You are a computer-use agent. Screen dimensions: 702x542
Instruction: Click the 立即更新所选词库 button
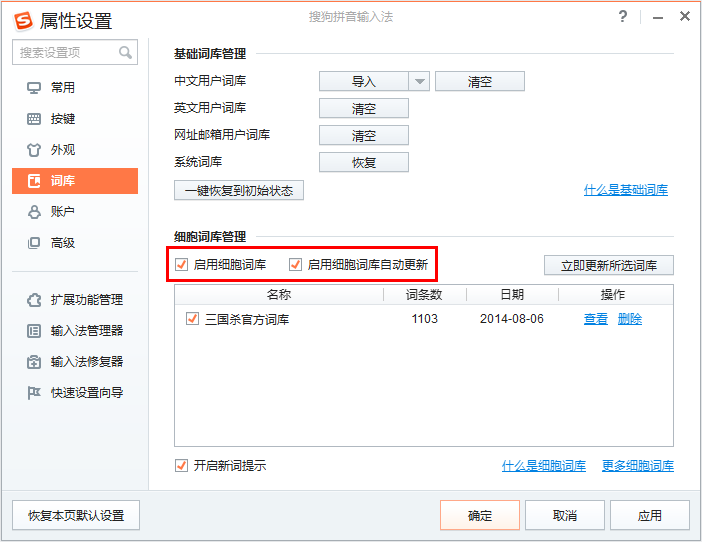608,265
